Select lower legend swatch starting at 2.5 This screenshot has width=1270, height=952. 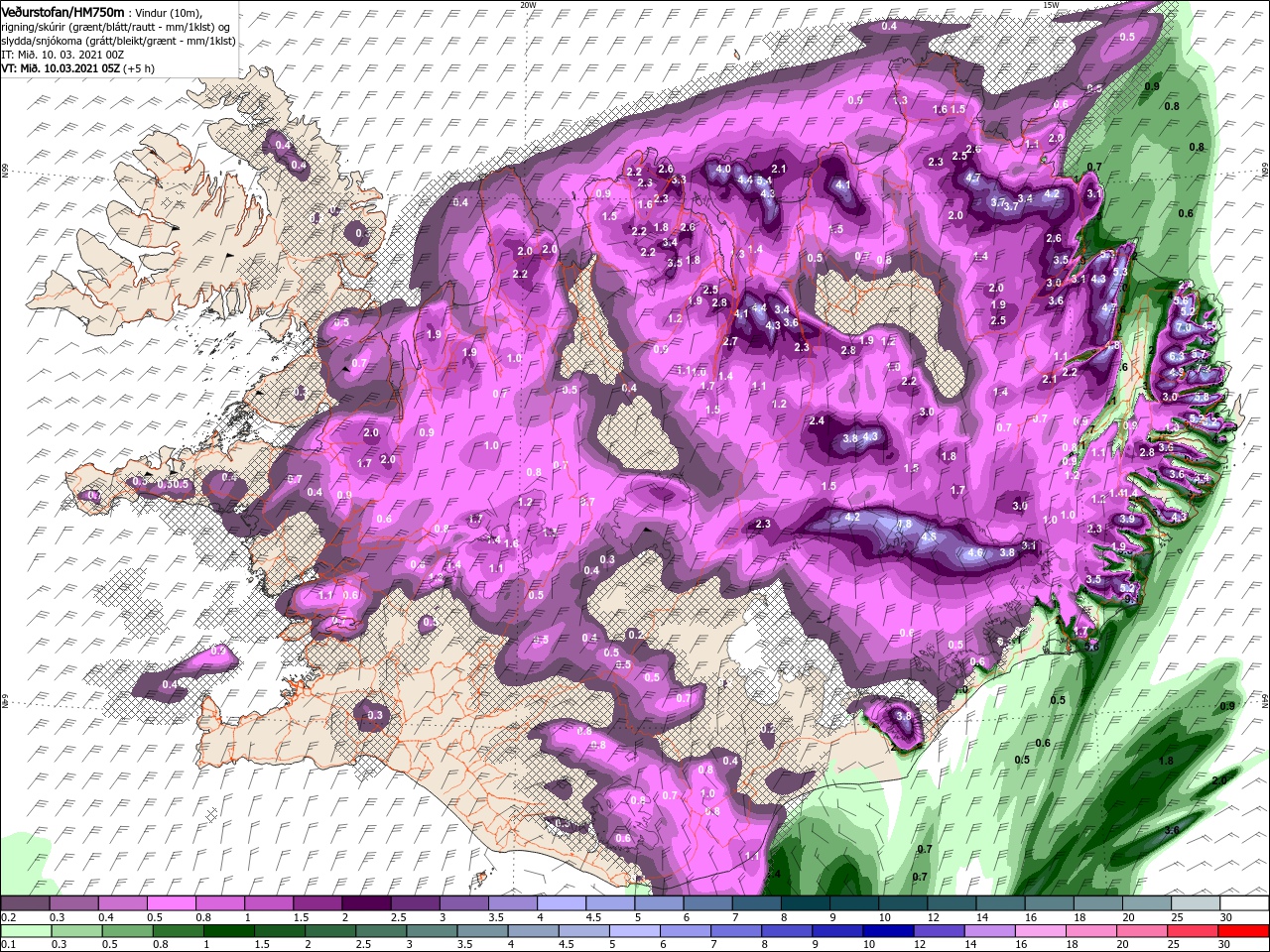381,931
